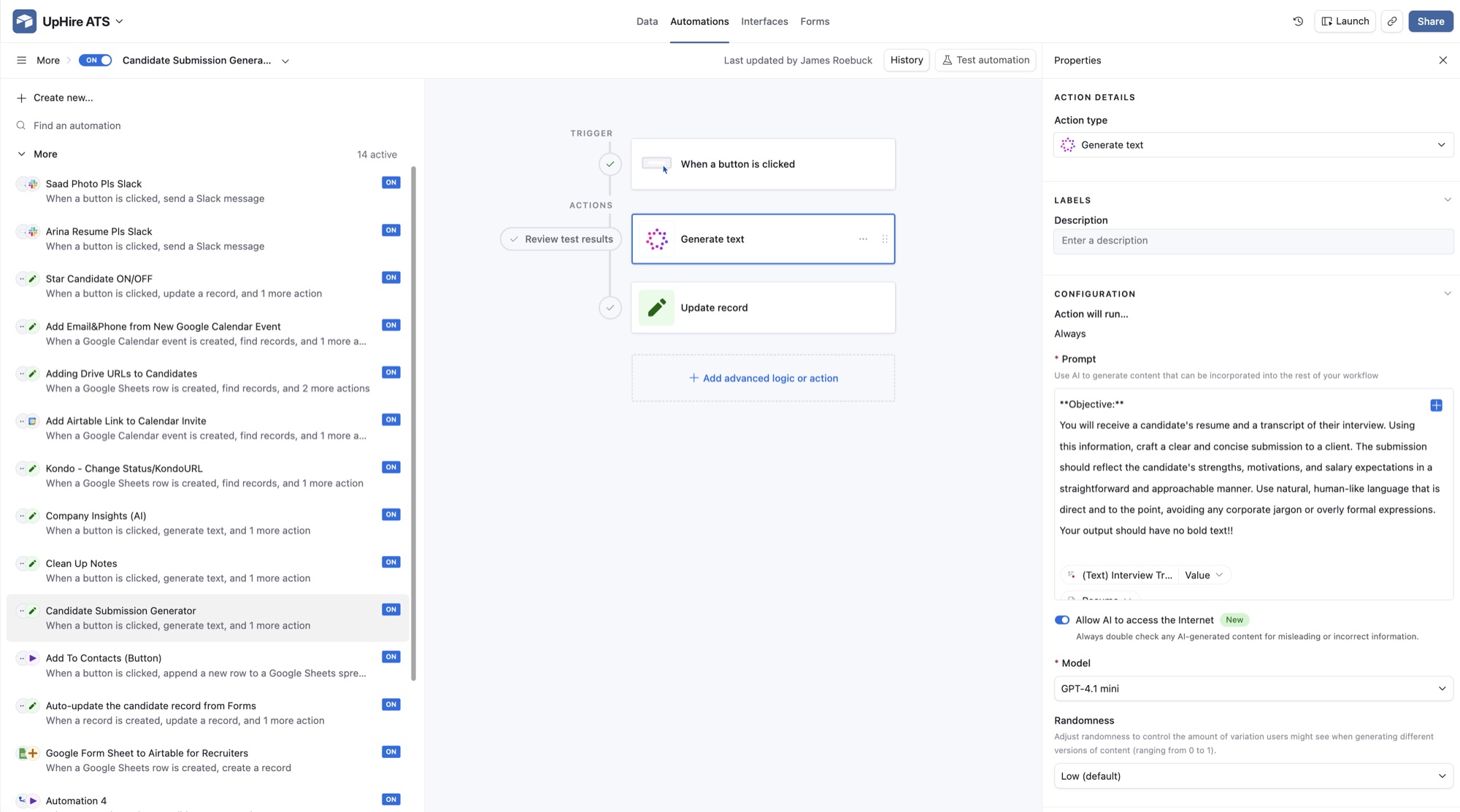
Task: Collapse the More automations section
Action: point(21,154)
